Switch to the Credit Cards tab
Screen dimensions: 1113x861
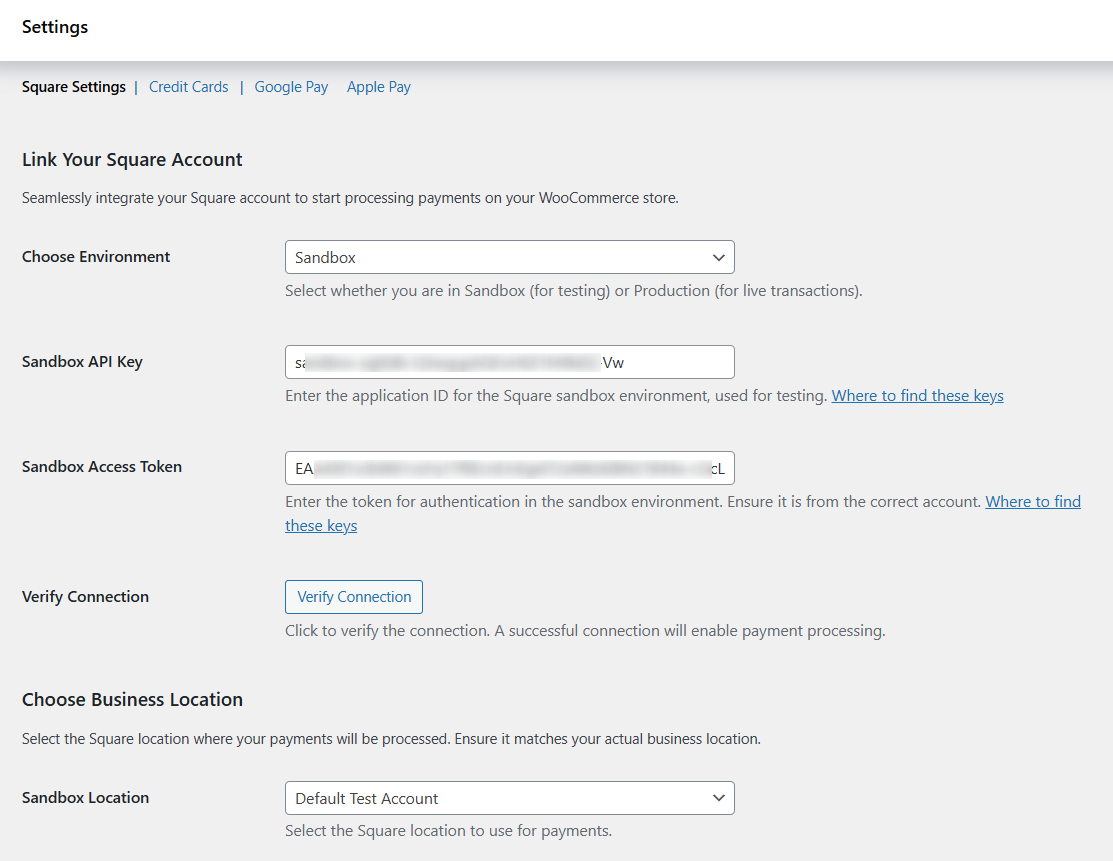pyautogui.click(x=189, y=87)
